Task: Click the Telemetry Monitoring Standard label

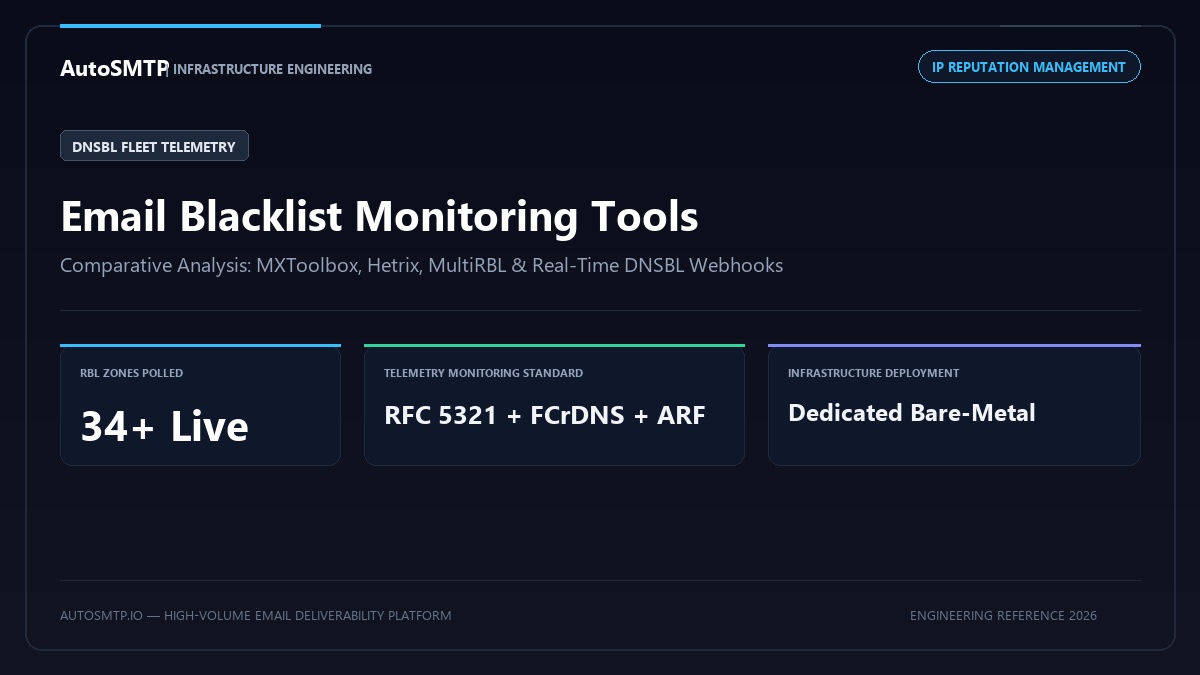Action: (483, 373)
